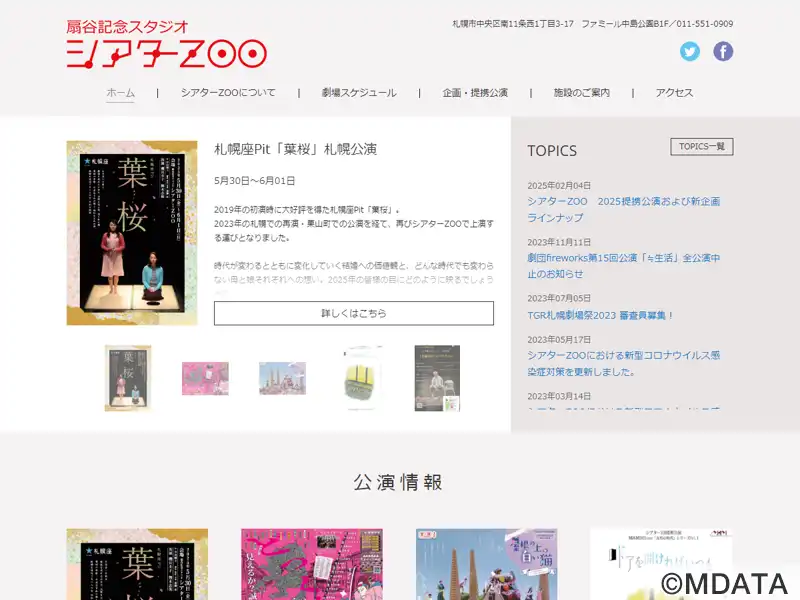Click the 2023年07月05日 topic date

(559, 298)
